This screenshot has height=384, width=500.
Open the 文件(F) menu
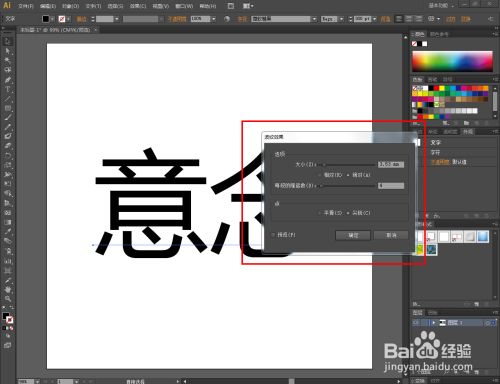point(26,6)
